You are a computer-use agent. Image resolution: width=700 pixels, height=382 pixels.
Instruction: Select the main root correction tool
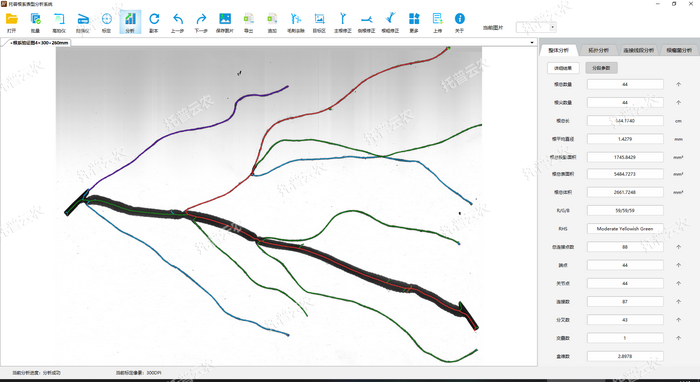coord(343,22)
